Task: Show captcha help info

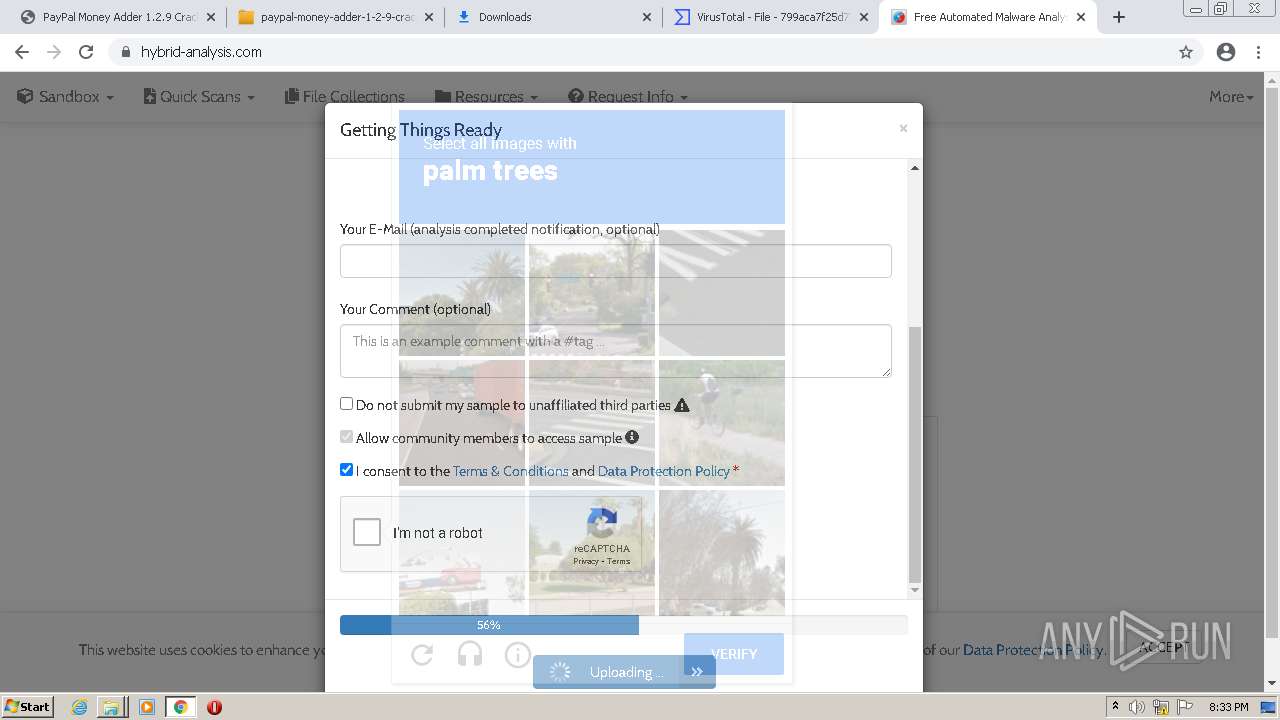Action: [x=518, y=654]
